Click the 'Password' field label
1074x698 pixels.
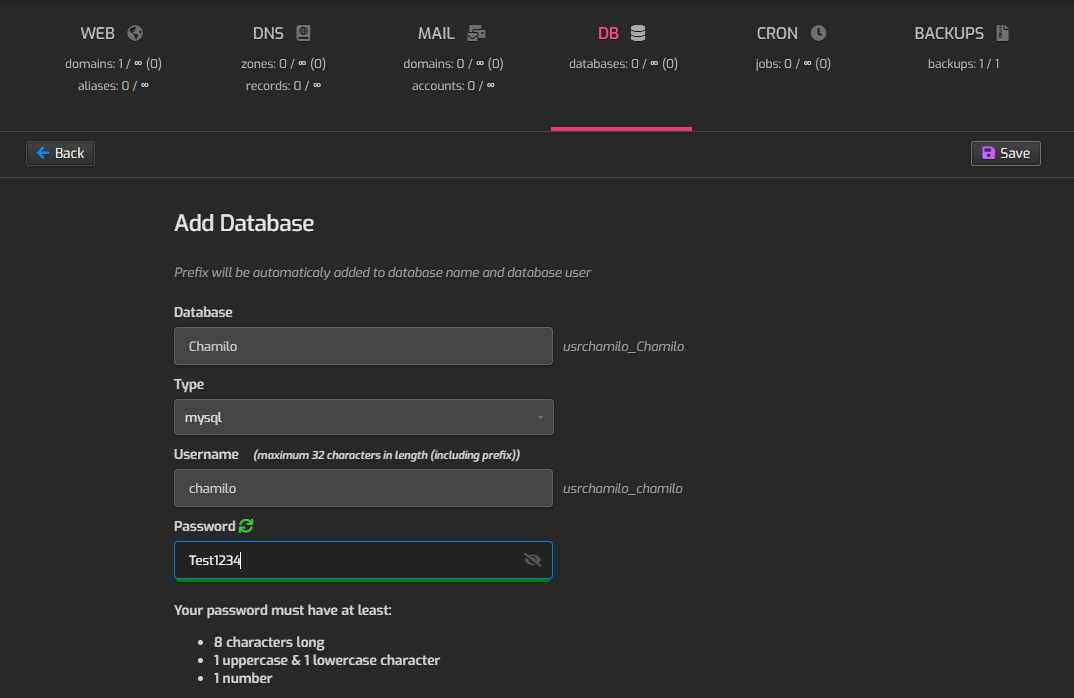point(204,526)
